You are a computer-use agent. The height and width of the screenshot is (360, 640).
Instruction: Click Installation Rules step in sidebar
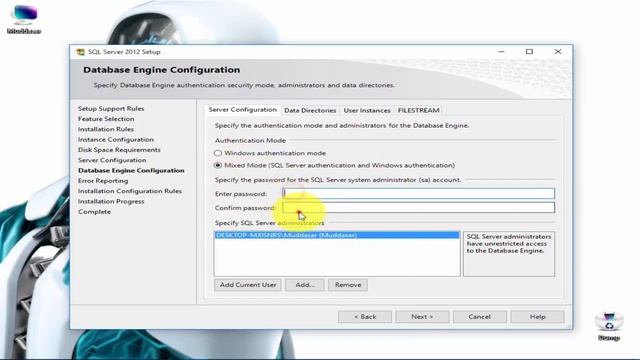[x=106, y=129]
